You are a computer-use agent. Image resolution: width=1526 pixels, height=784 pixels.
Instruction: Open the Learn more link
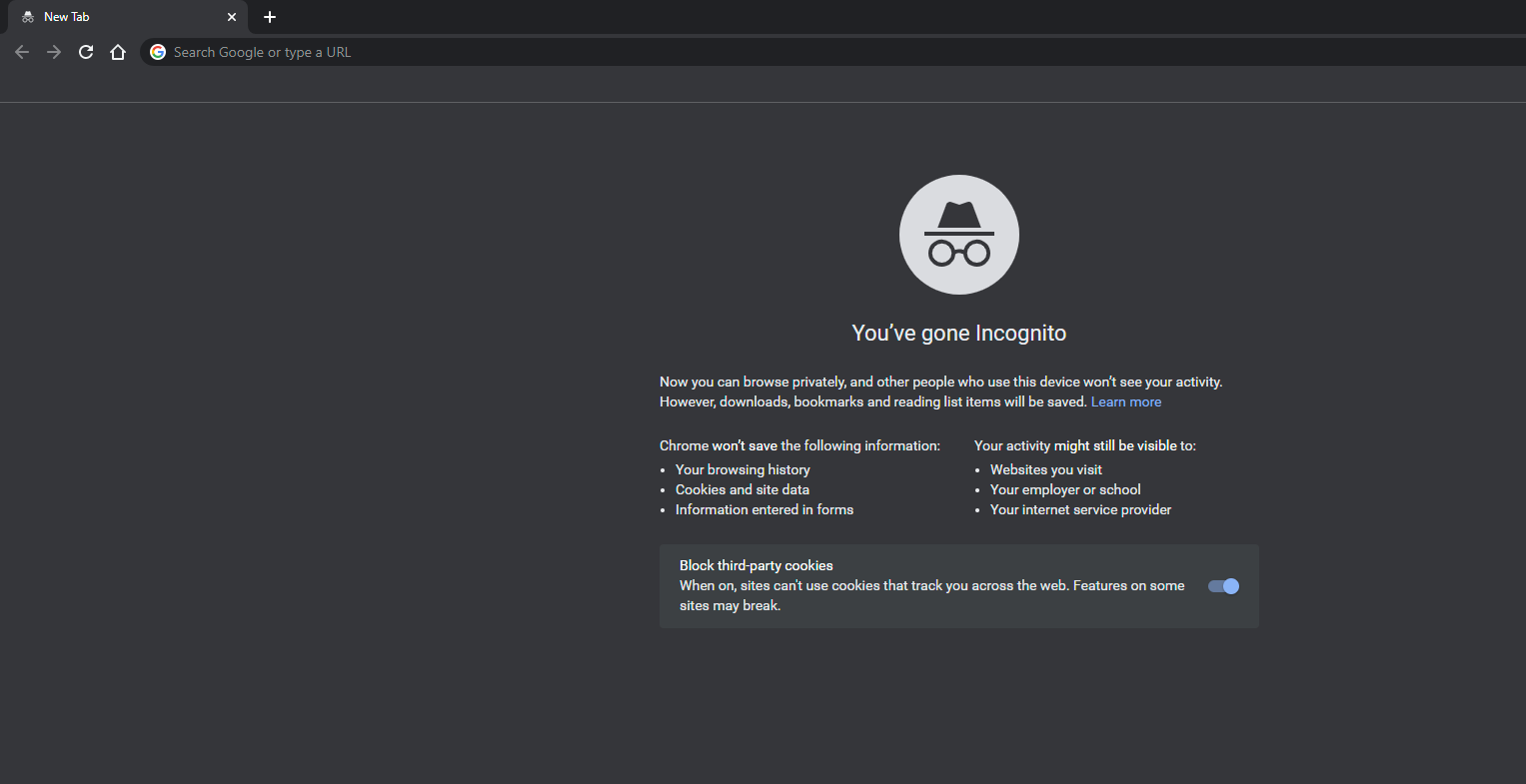pyautogui.click(x=1126, y=401)
